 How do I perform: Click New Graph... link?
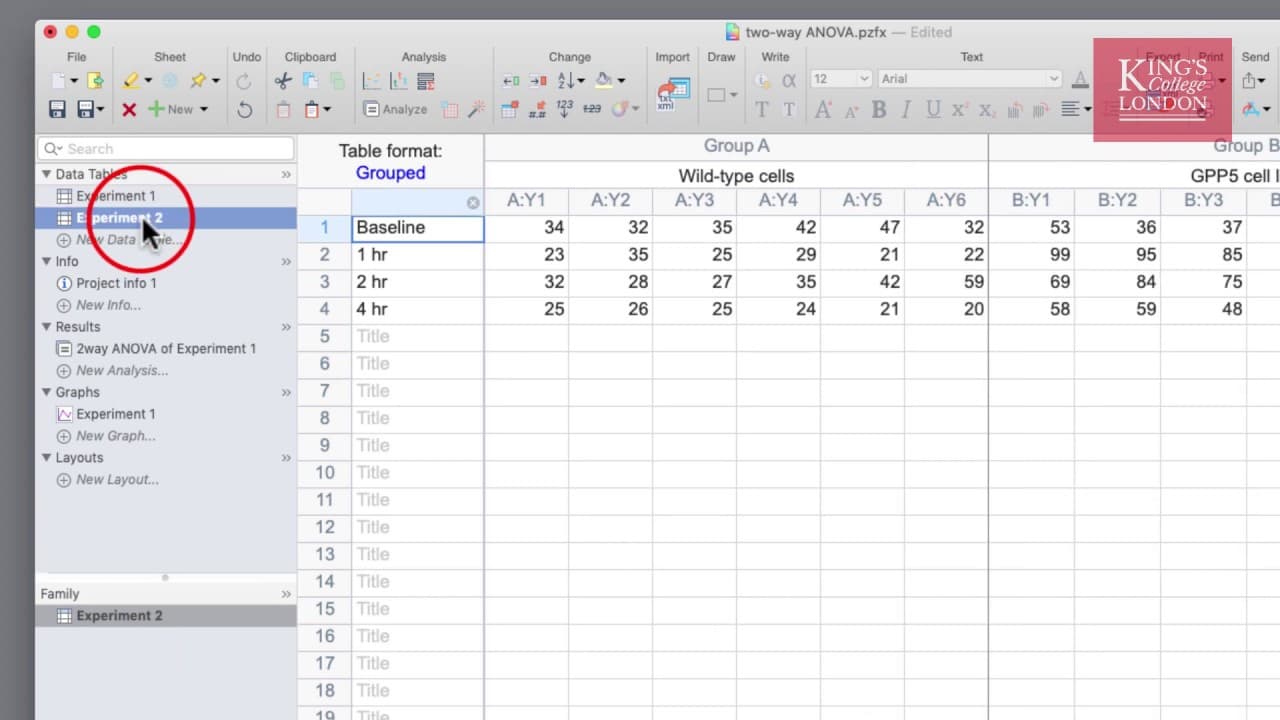[x=116, y=436]
